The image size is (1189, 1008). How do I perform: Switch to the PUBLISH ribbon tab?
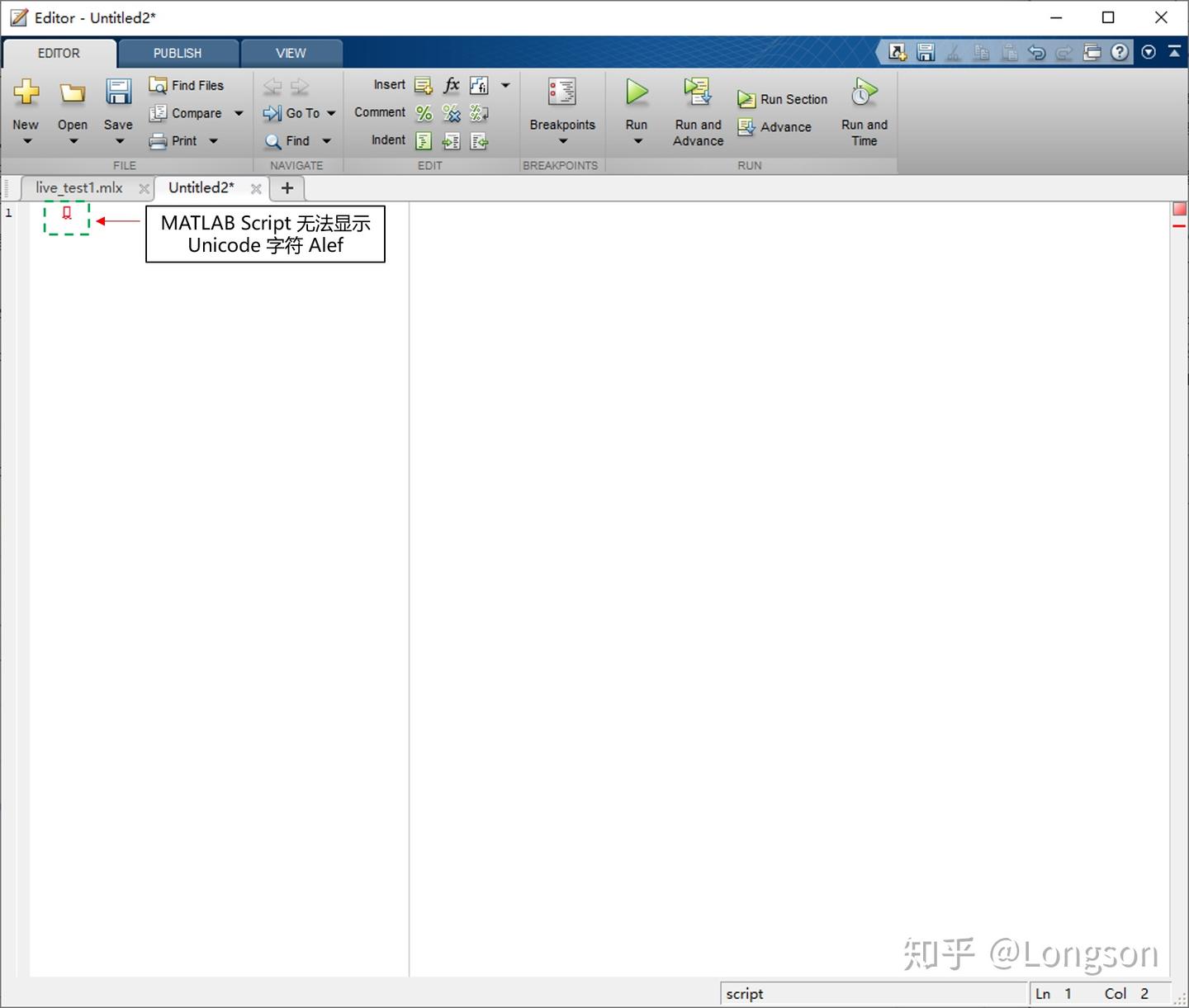(178, 53)
